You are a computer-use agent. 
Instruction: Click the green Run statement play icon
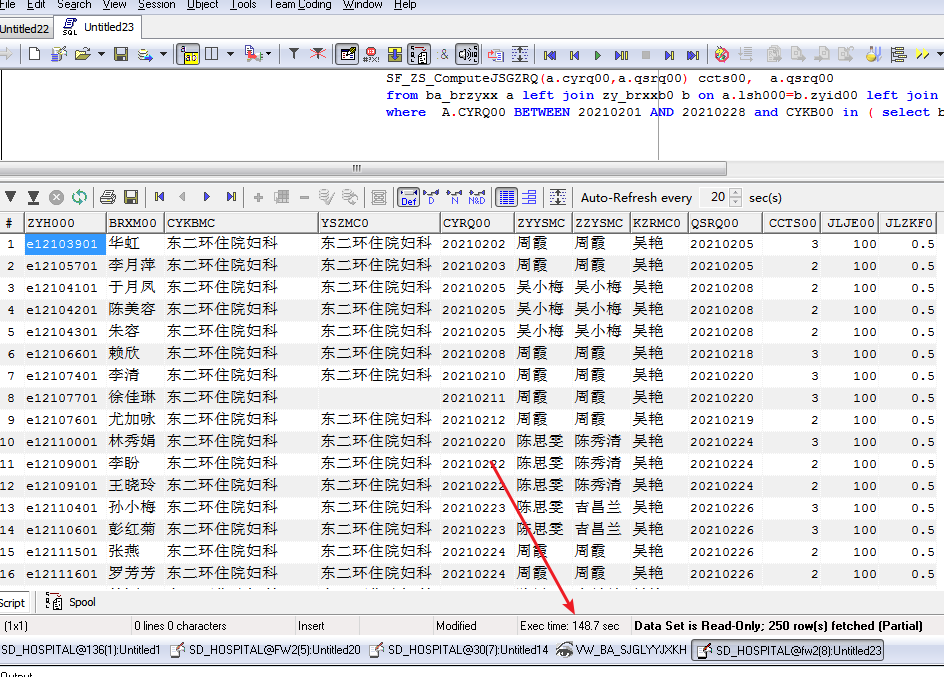(598, 55)
